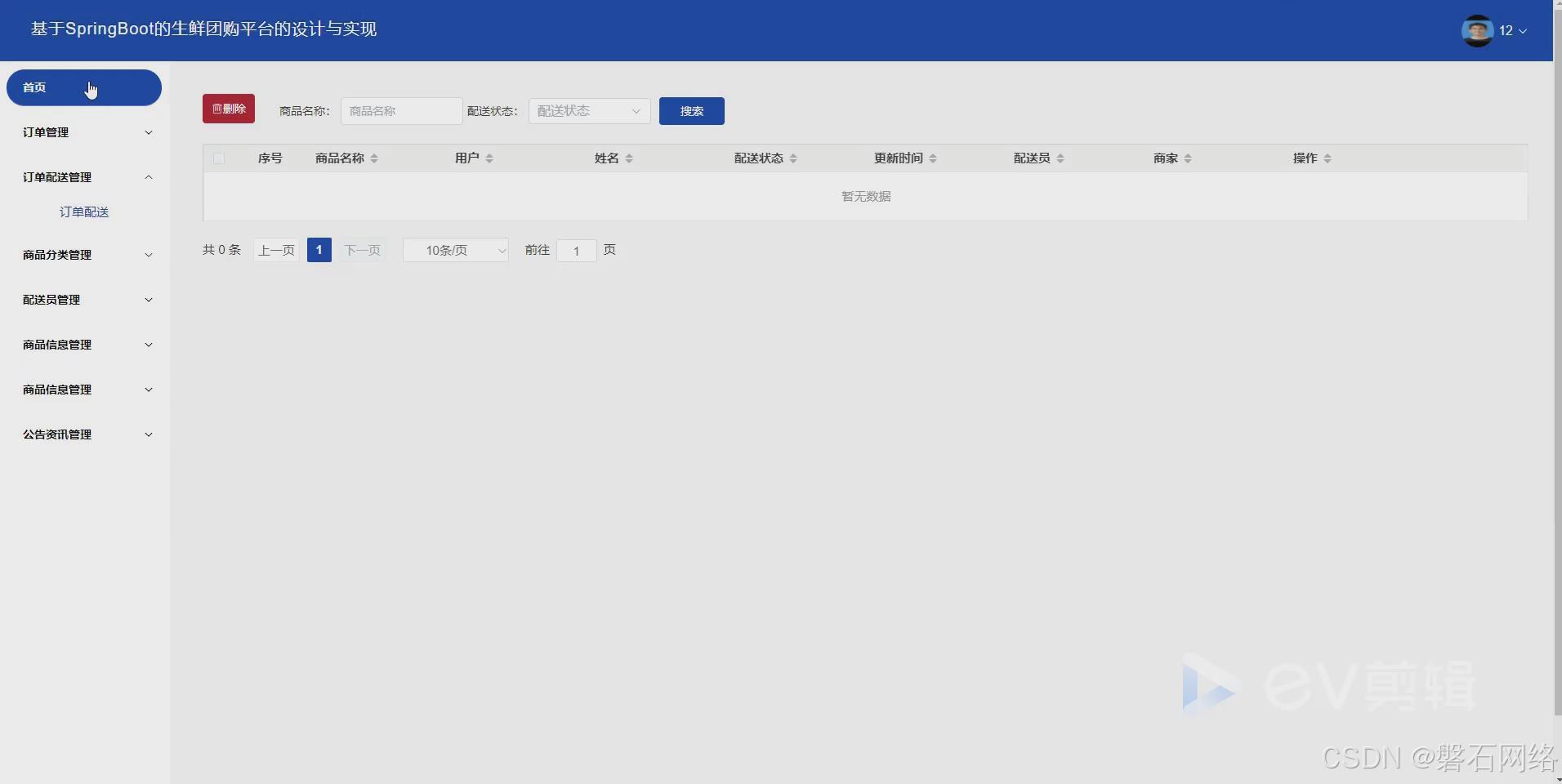Open the 配送状态 filter dropdown
Screen dimensions: 1562x784
(589, 111)
